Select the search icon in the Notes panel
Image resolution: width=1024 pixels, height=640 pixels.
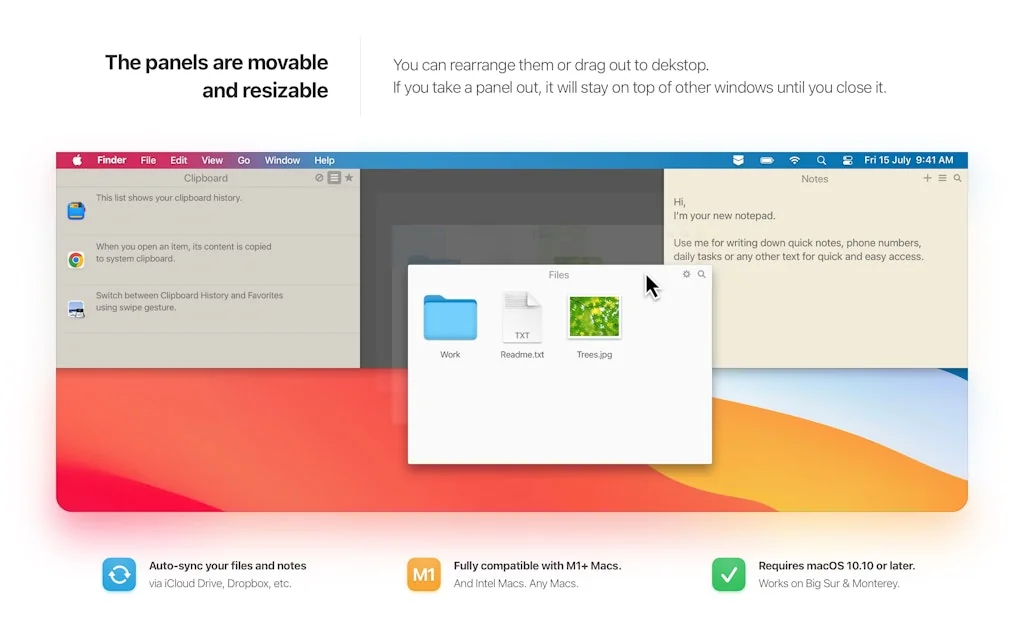point(956,178)
